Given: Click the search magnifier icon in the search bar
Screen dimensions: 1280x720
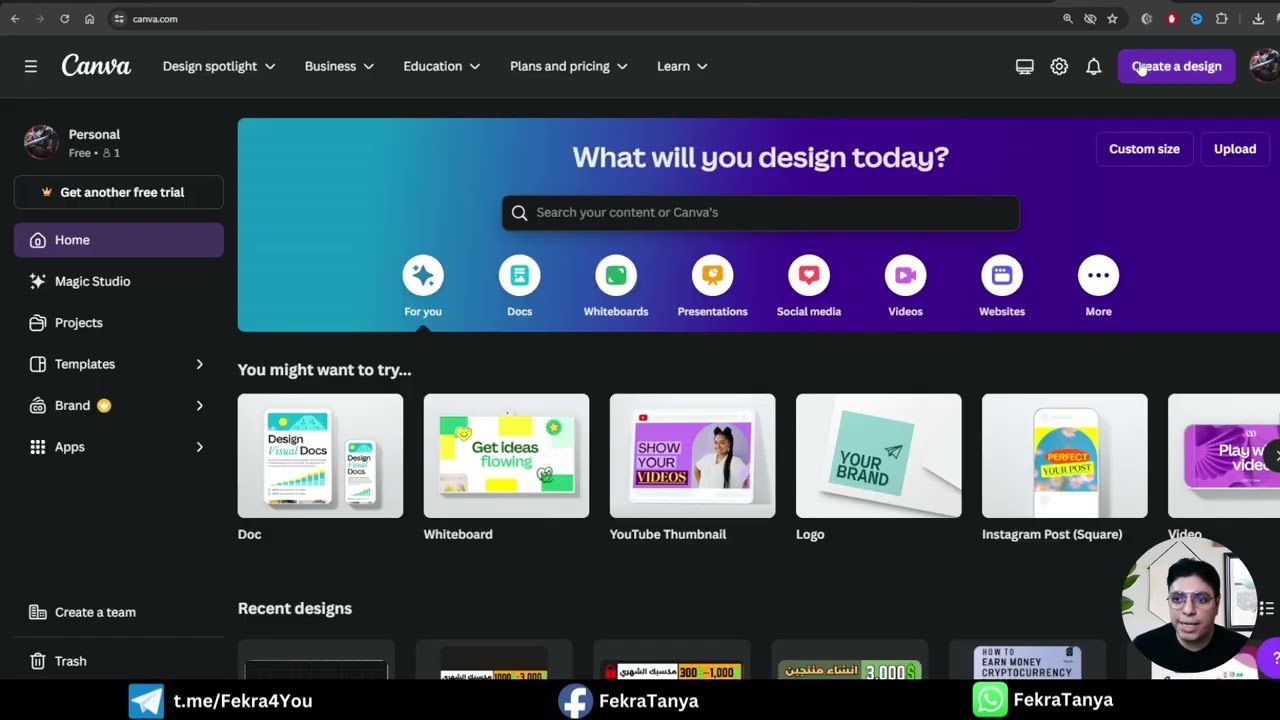Looking at the screenshot, I should click(519, 212).
